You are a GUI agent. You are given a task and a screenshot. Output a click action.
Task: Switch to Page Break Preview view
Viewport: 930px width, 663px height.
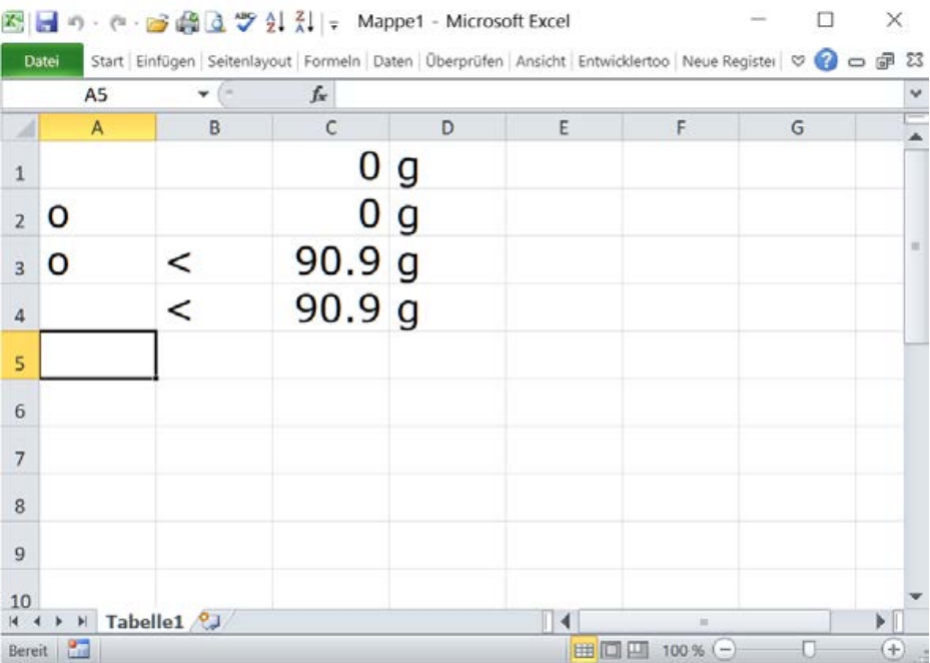tap(635, 651)
